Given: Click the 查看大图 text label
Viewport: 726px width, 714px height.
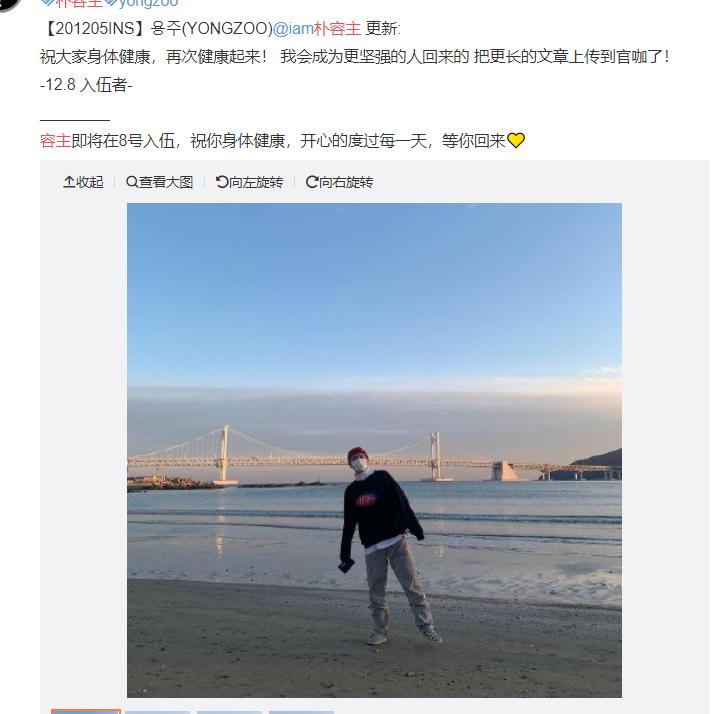Looking at the screenshot, I should click(166, 182).
